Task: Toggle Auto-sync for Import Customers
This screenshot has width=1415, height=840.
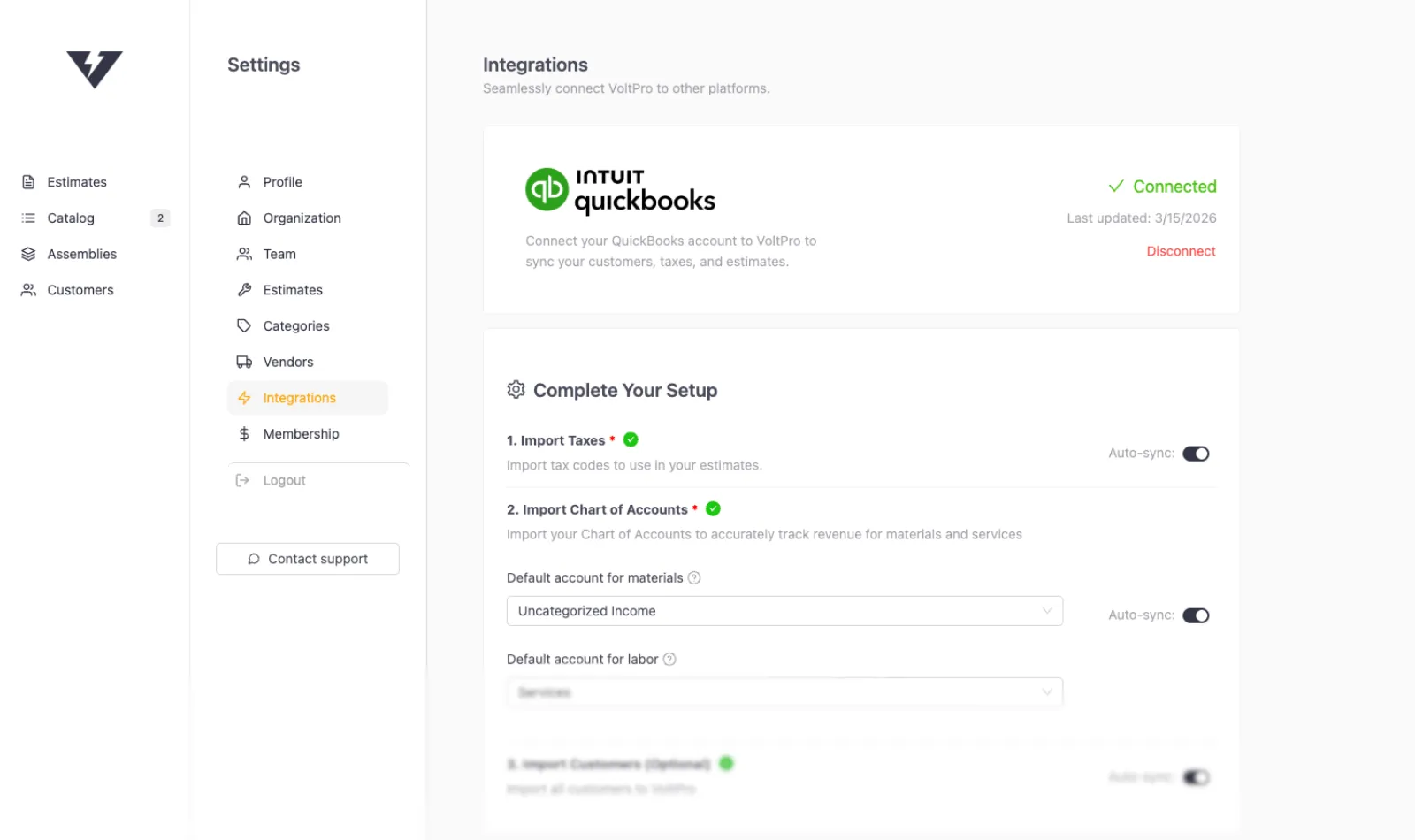Action: coord(1197,777)
